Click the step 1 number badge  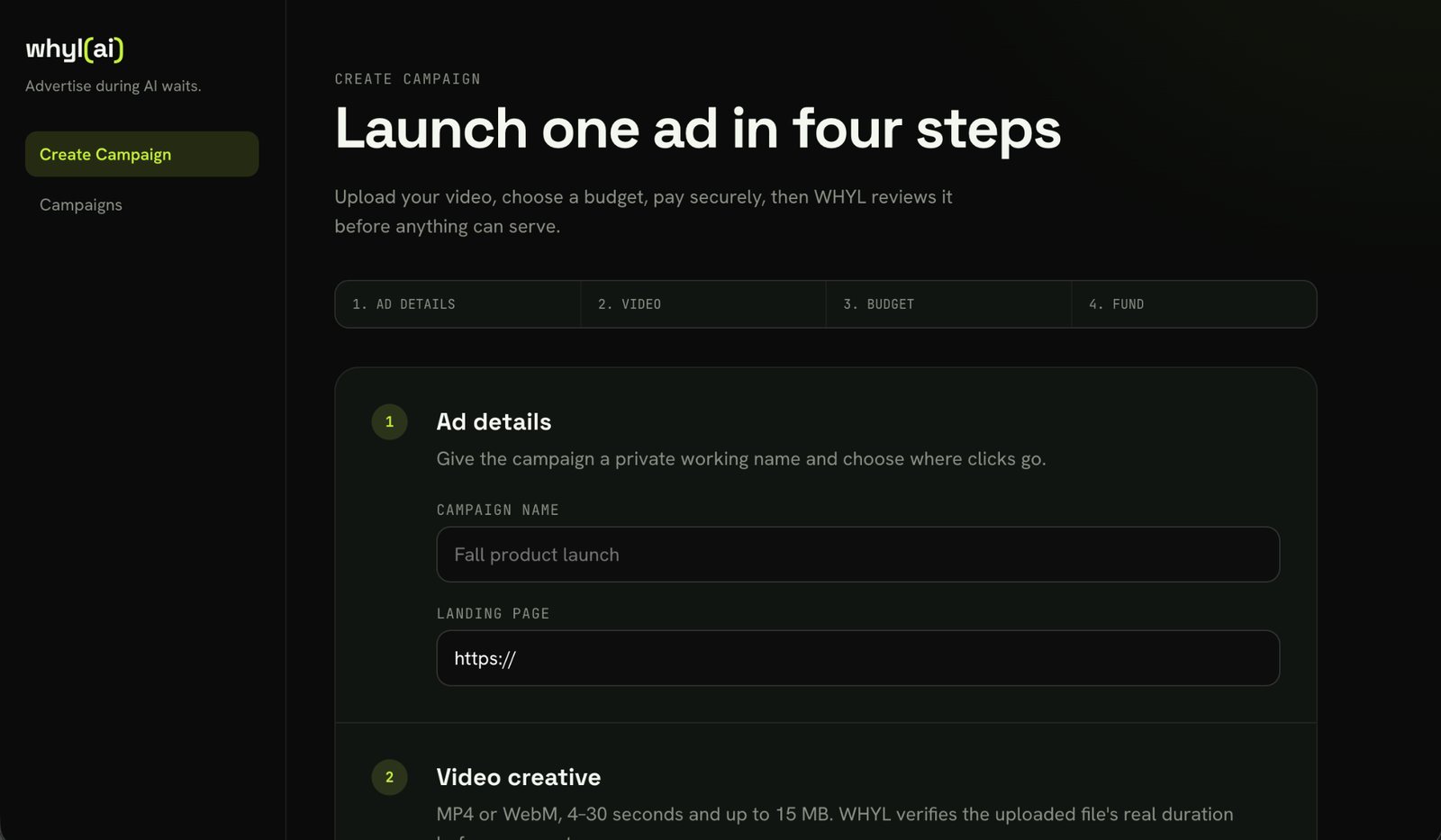coord(389,421)
